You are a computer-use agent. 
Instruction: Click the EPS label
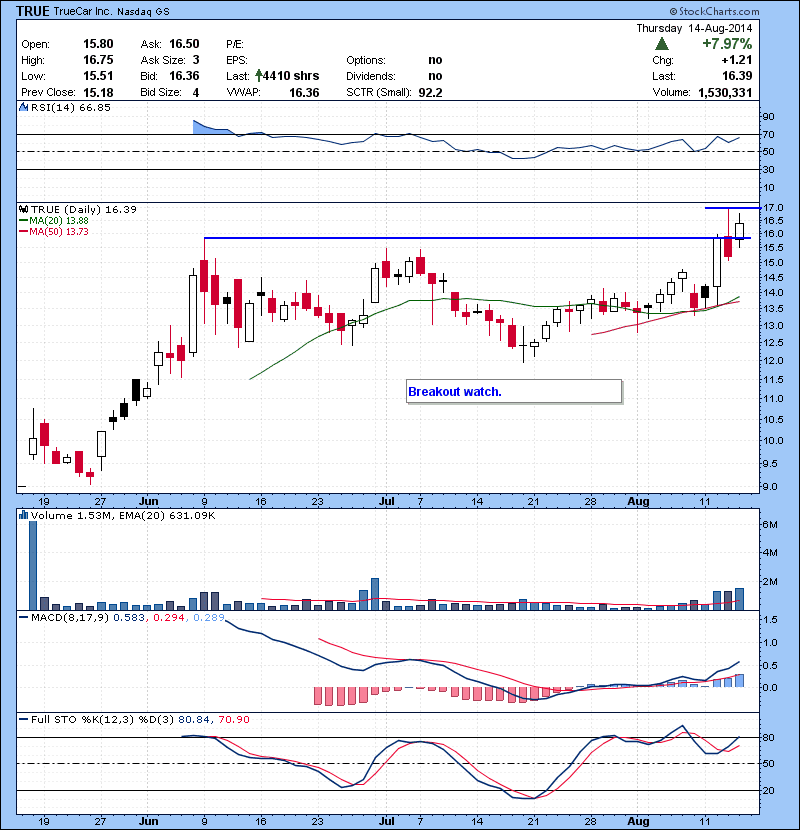tap(237, 60)
